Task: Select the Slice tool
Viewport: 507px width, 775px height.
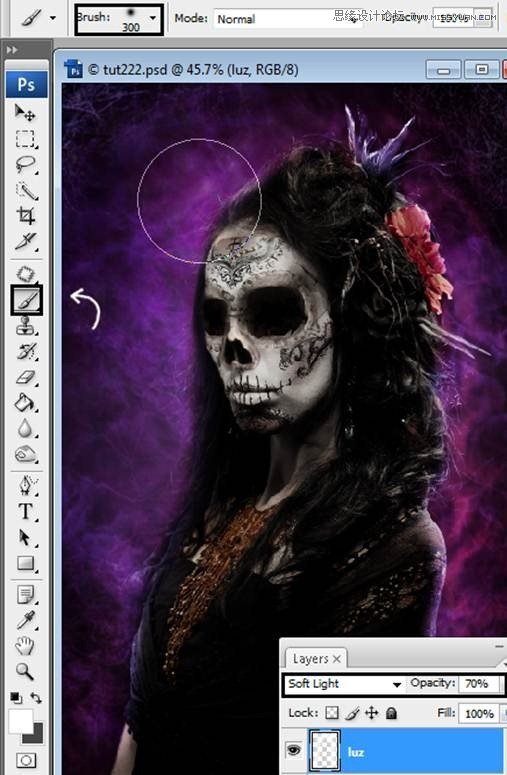Action: 25,241
